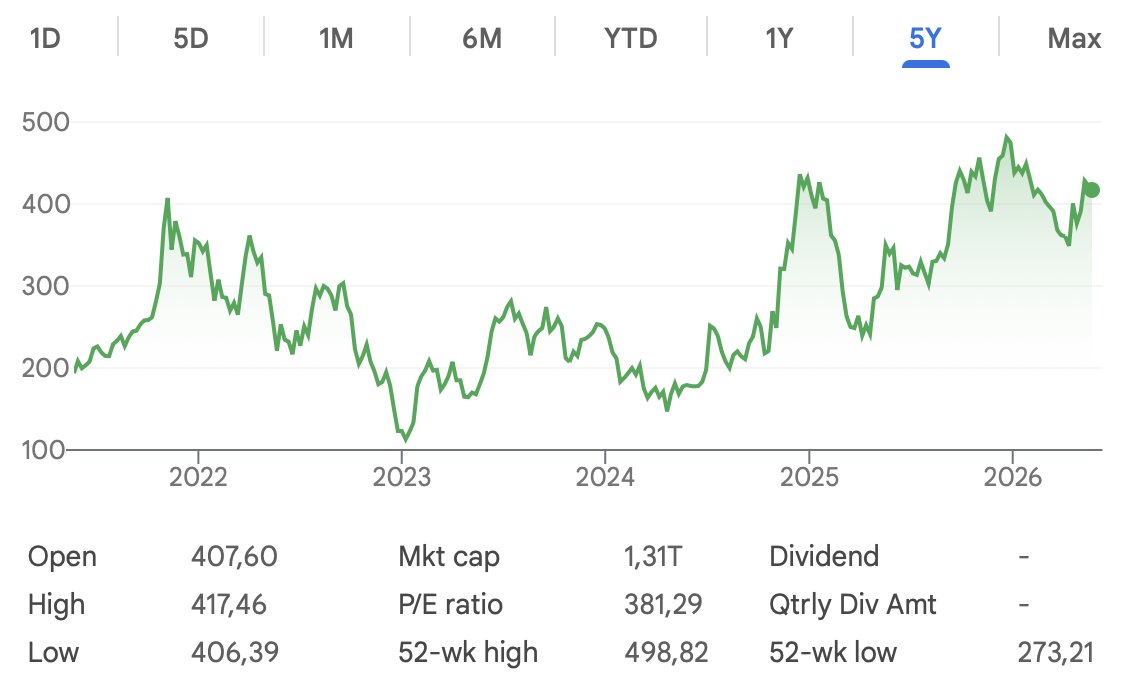Open the Max time range tab

coord(1074,38)
